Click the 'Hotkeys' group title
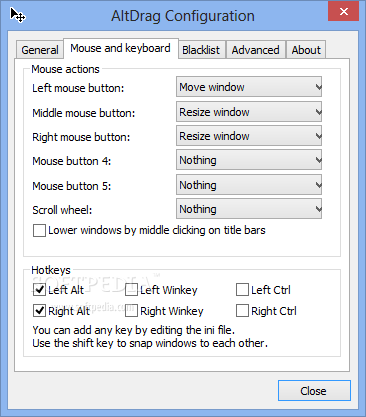 [x=51, y=270]
